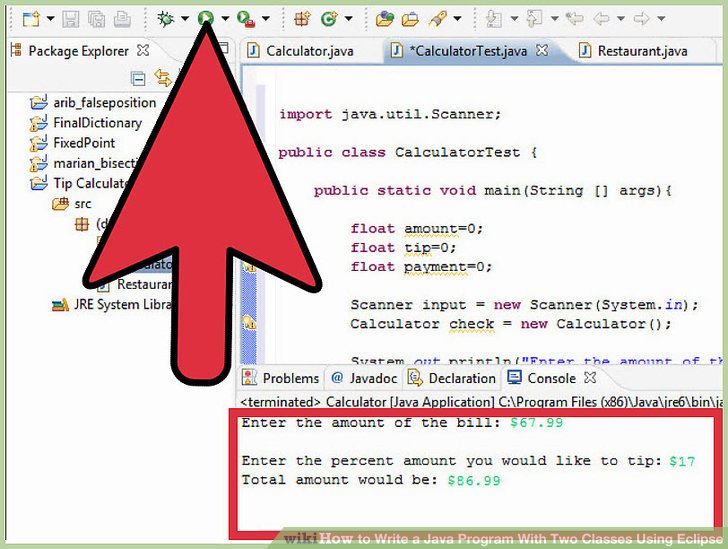The height and width of the screenshot is (549, 728).
Task: Click the New Java Package icon
Action: [302, 19]
